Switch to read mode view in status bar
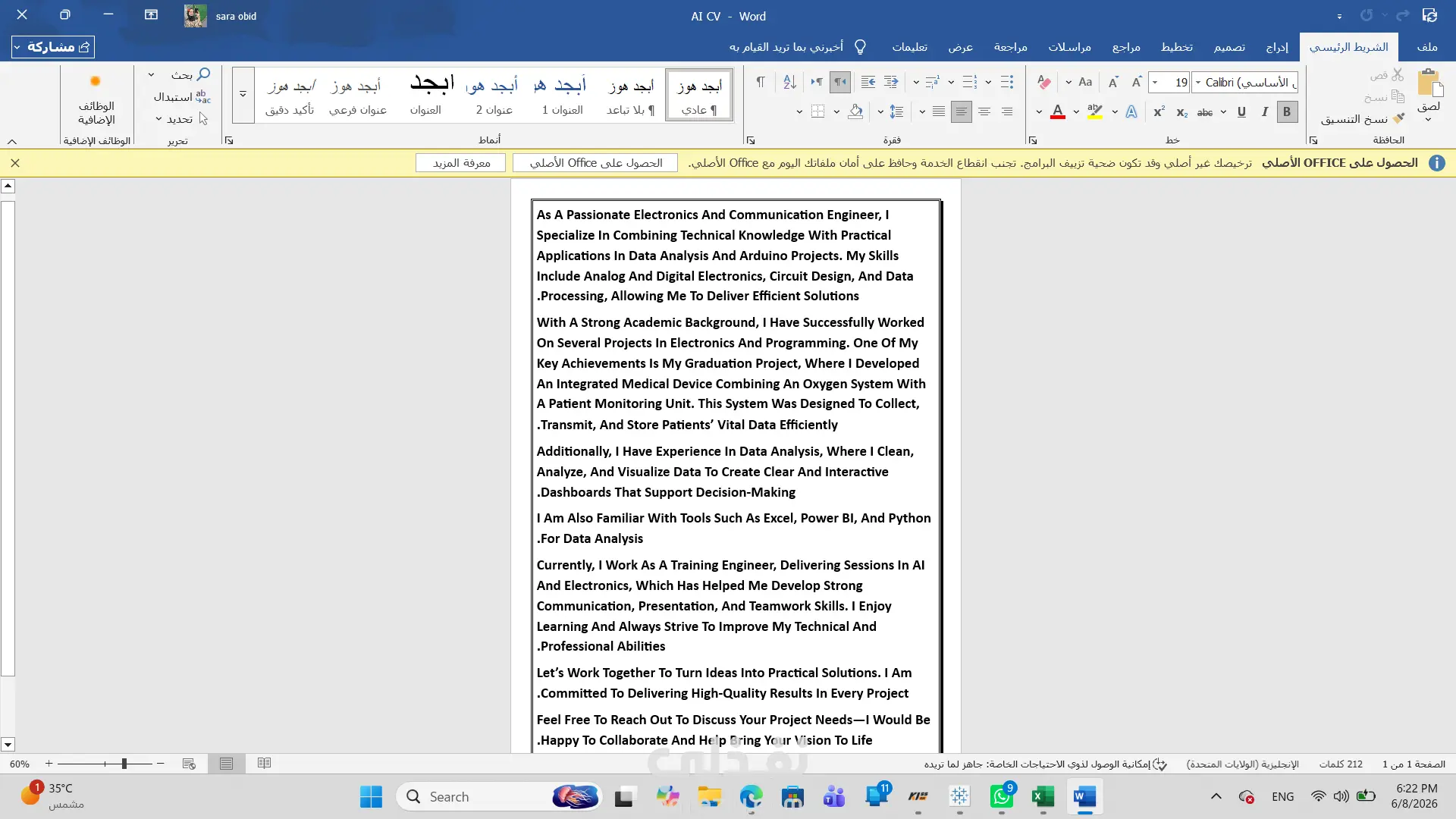 pyautogui.click(x=264, y=764)
